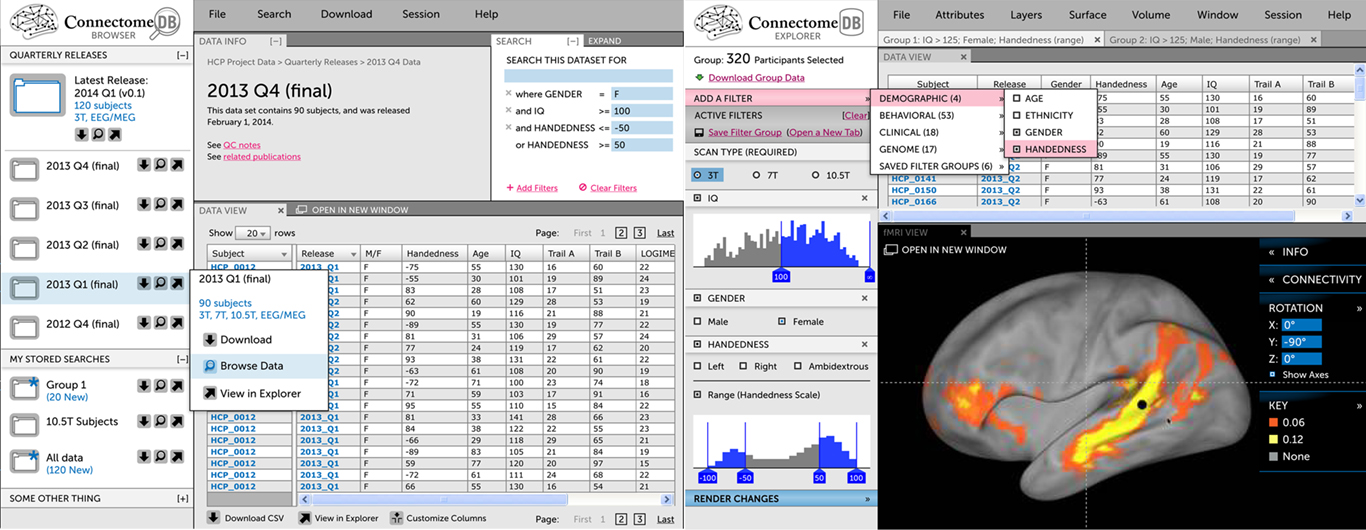Remove the 'and HANDEDNESS' search criterion
The height and width of the screenshot is (530, 1366).
click(x=508, y=128)
